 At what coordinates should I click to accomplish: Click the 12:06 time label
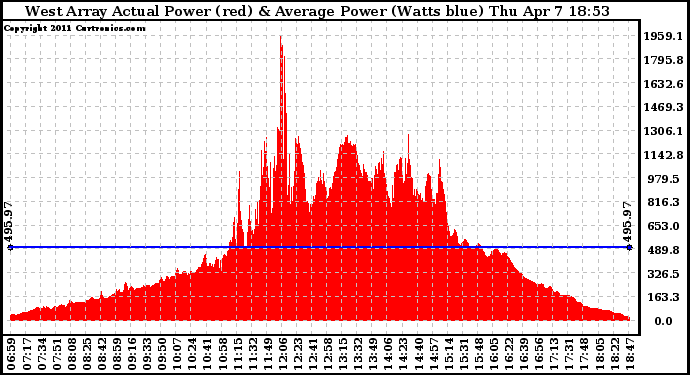tap(283, 354)
